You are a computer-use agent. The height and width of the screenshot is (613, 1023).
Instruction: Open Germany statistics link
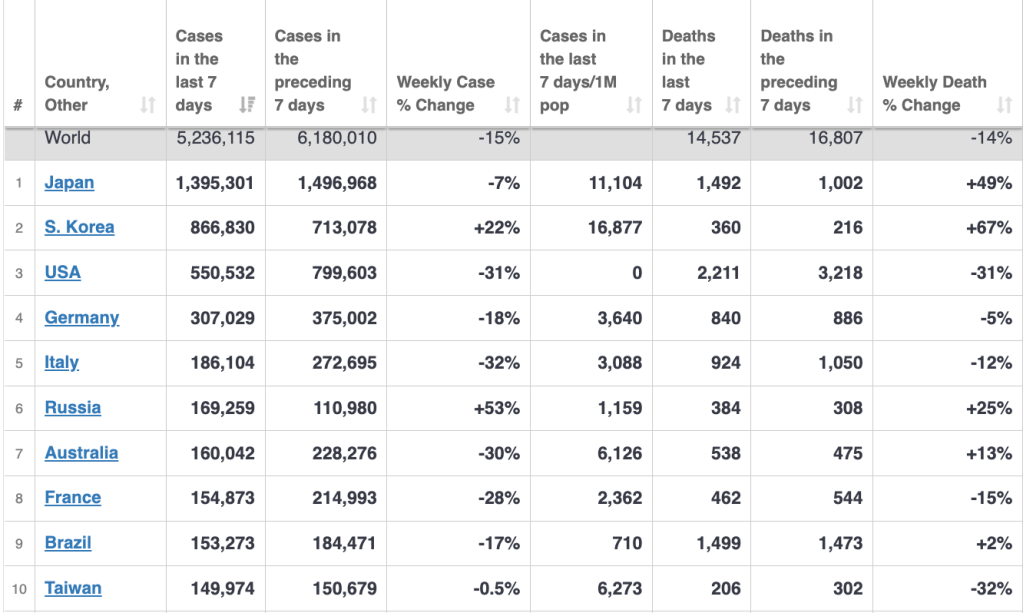point(82,317)
